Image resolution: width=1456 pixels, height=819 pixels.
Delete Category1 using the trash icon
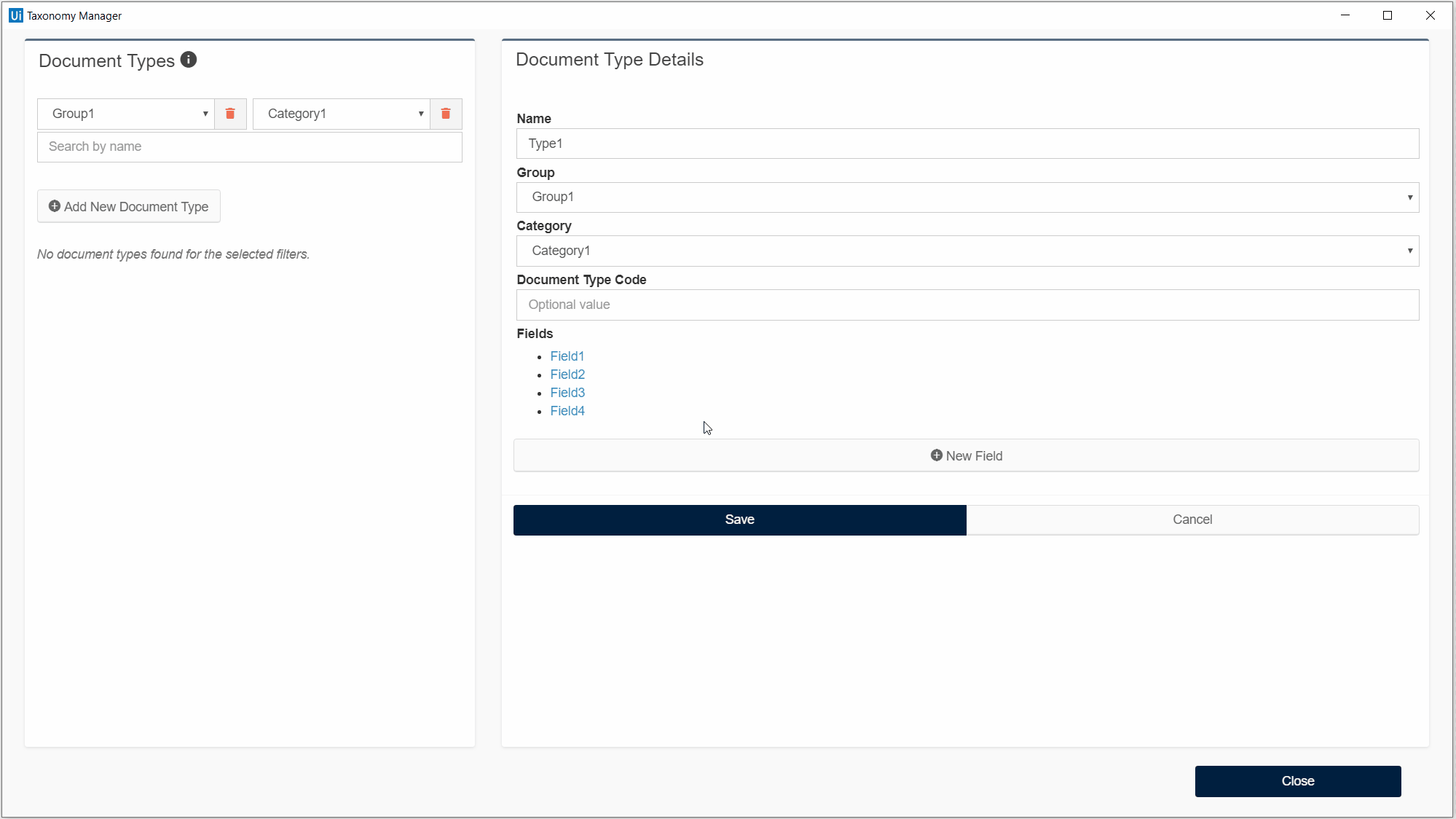coord(446,114)
